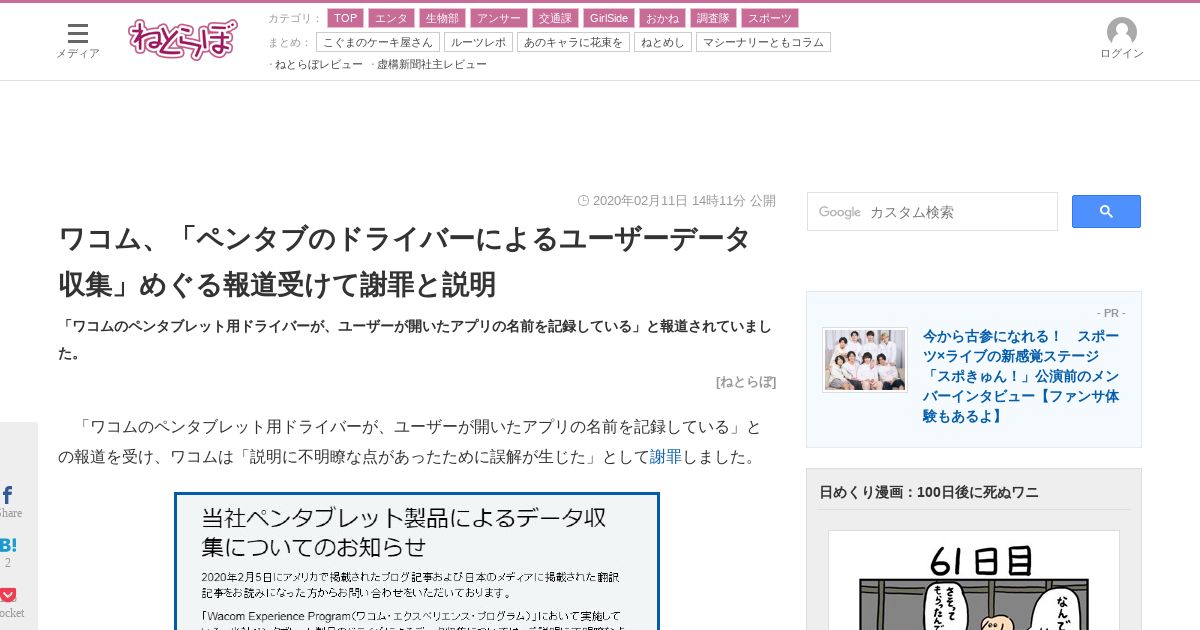The width and height of the screenshot is (1200, 630).
Task: Select the スポーツ category tab
Action: [770, 18]
